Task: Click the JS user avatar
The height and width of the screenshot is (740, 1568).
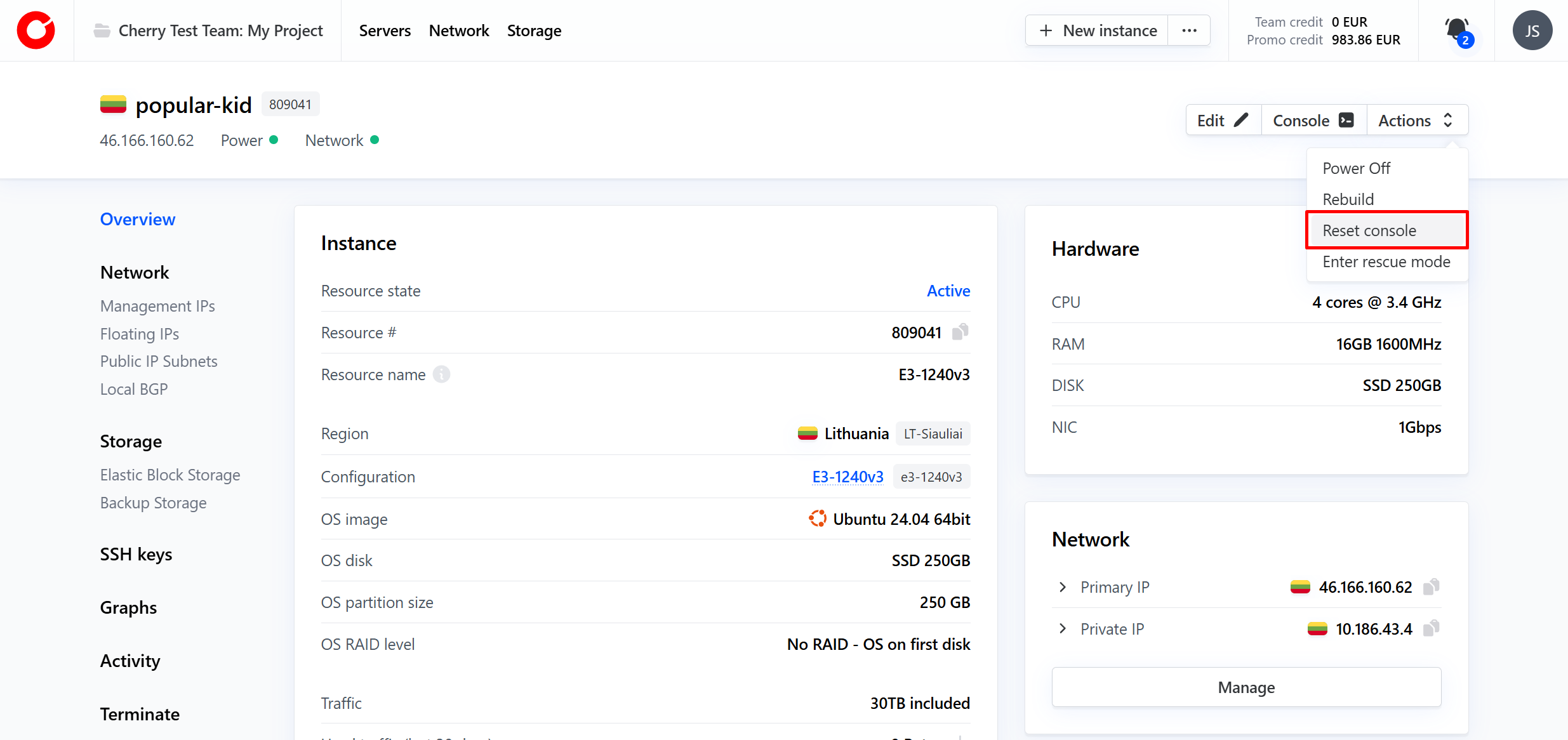Action: tap(1532, 30)
